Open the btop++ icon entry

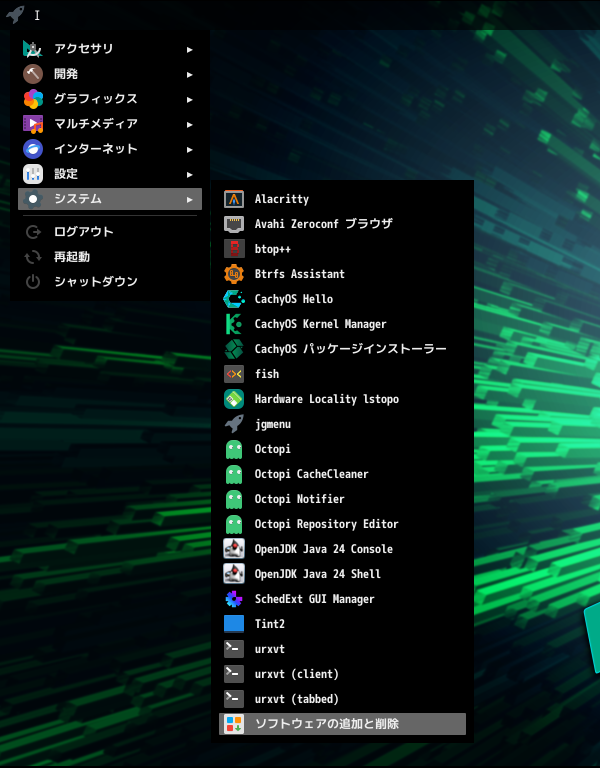point(234,249)
